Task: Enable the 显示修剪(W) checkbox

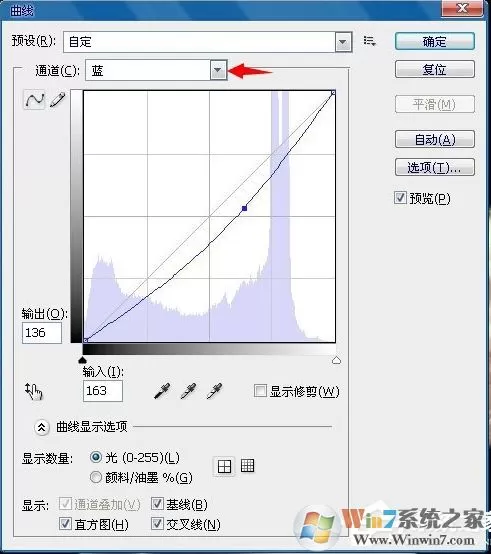Action: (260, 391)
